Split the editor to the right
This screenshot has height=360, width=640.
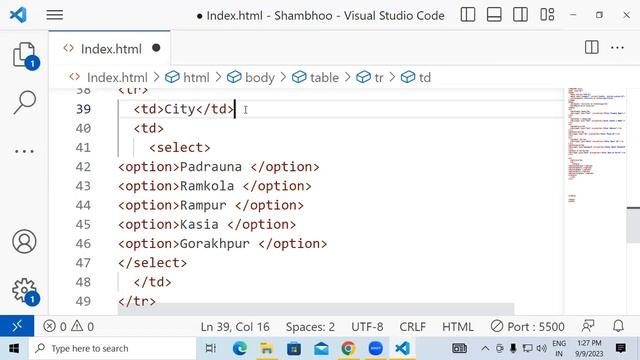click(x=591, y=48)
